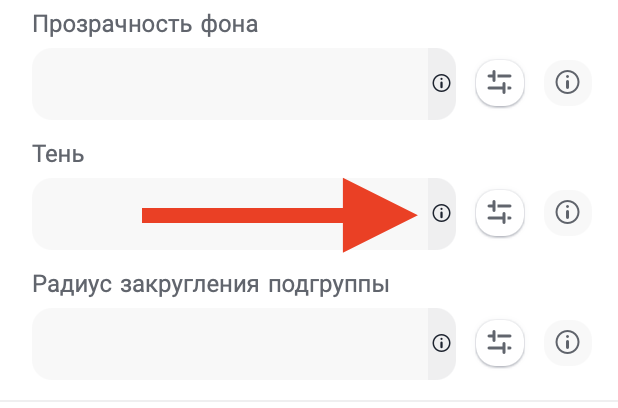The height and width of the screenshot is (408, 618).
Task: Click the Радиус закругления подгруппы label text
Action: (x=211, y=284)
